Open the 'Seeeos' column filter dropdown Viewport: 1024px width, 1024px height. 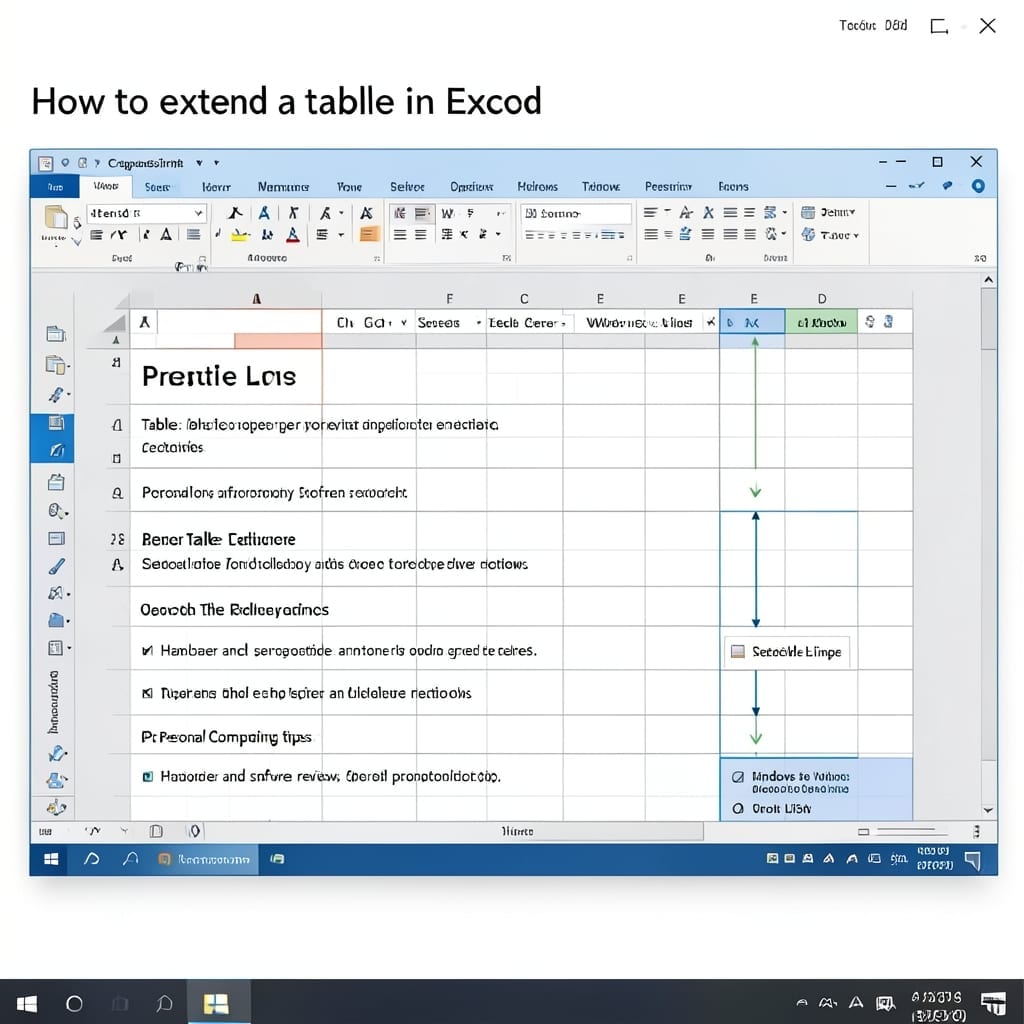point(479,323)
